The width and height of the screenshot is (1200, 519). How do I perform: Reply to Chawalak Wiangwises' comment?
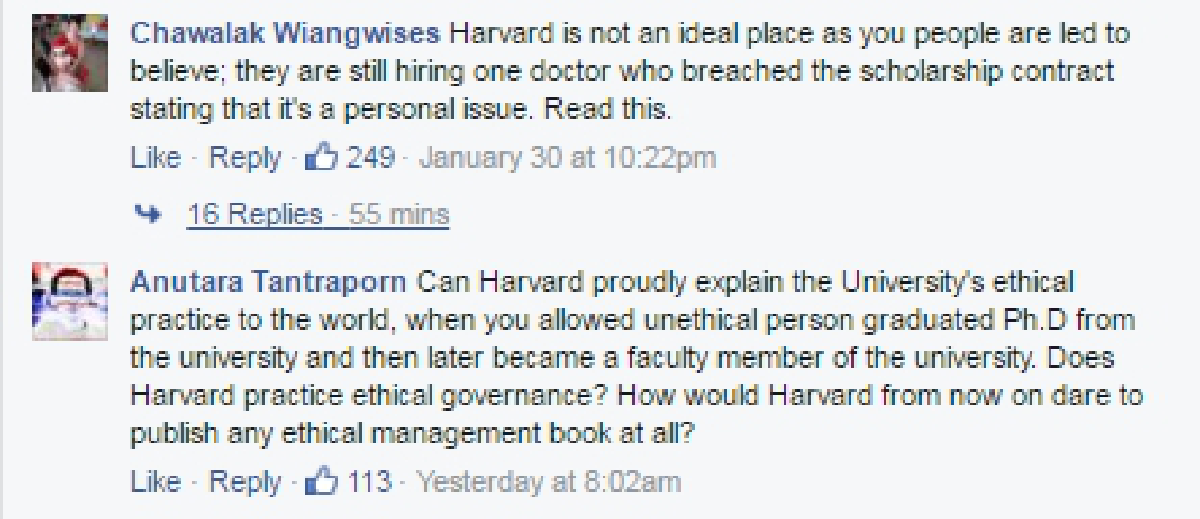point(243,159)
